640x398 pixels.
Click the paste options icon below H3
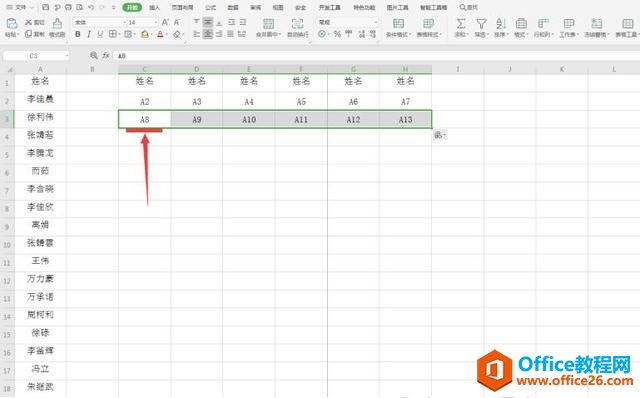pyautogui.click(x=440, y=135)
